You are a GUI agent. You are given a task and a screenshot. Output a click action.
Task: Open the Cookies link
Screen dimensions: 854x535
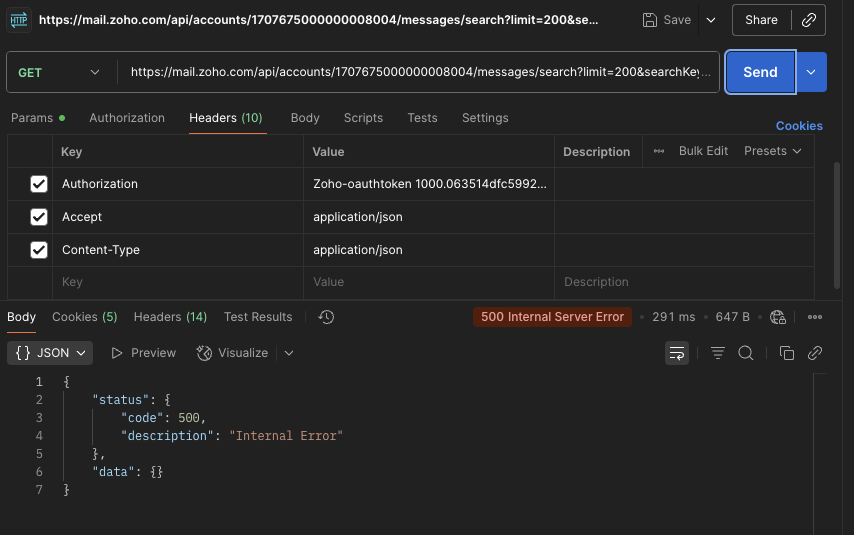(799, 126)
